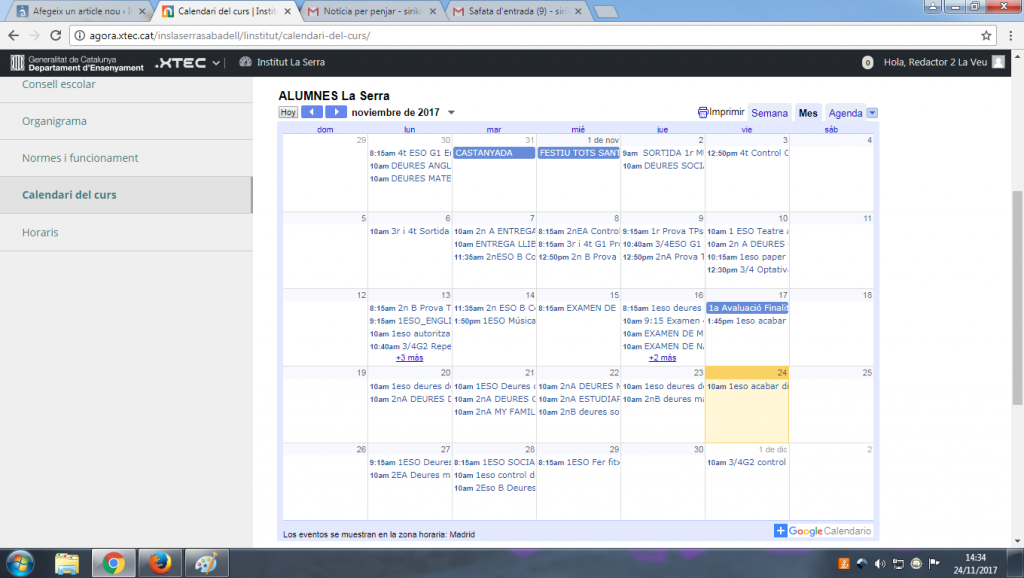Click the Google Calendario plus icon

click(780, 531)
